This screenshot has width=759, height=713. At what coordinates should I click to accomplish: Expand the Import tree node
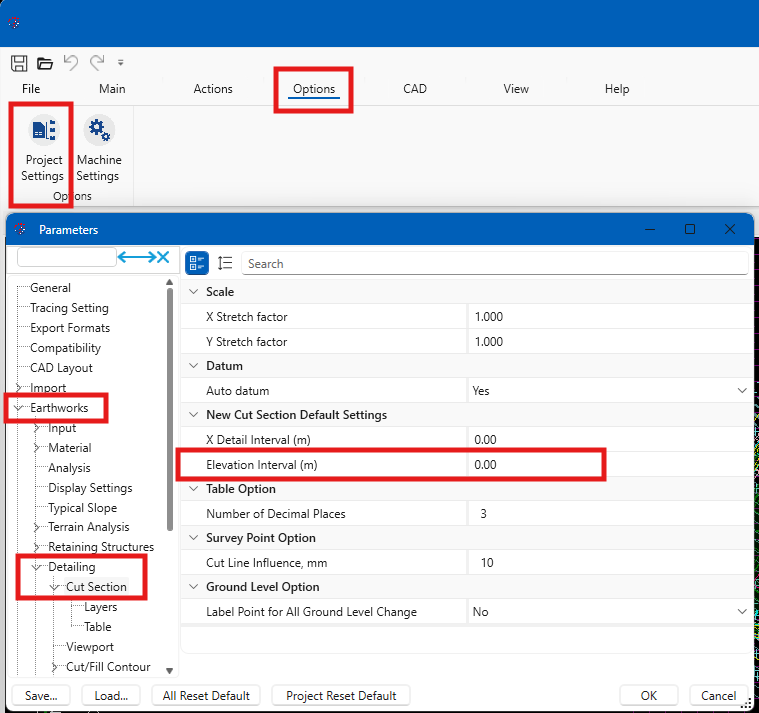click(18, 388)
